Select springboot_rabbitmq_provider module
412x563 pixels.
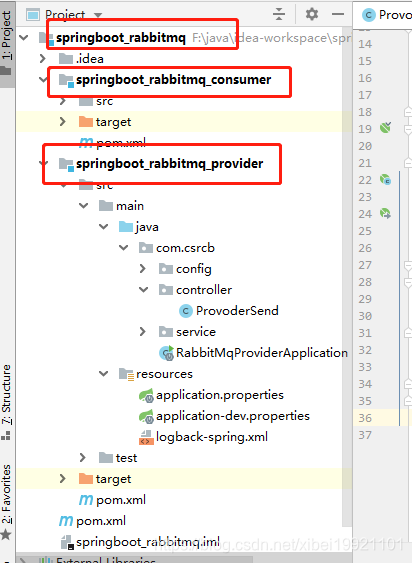coord(170,164)
